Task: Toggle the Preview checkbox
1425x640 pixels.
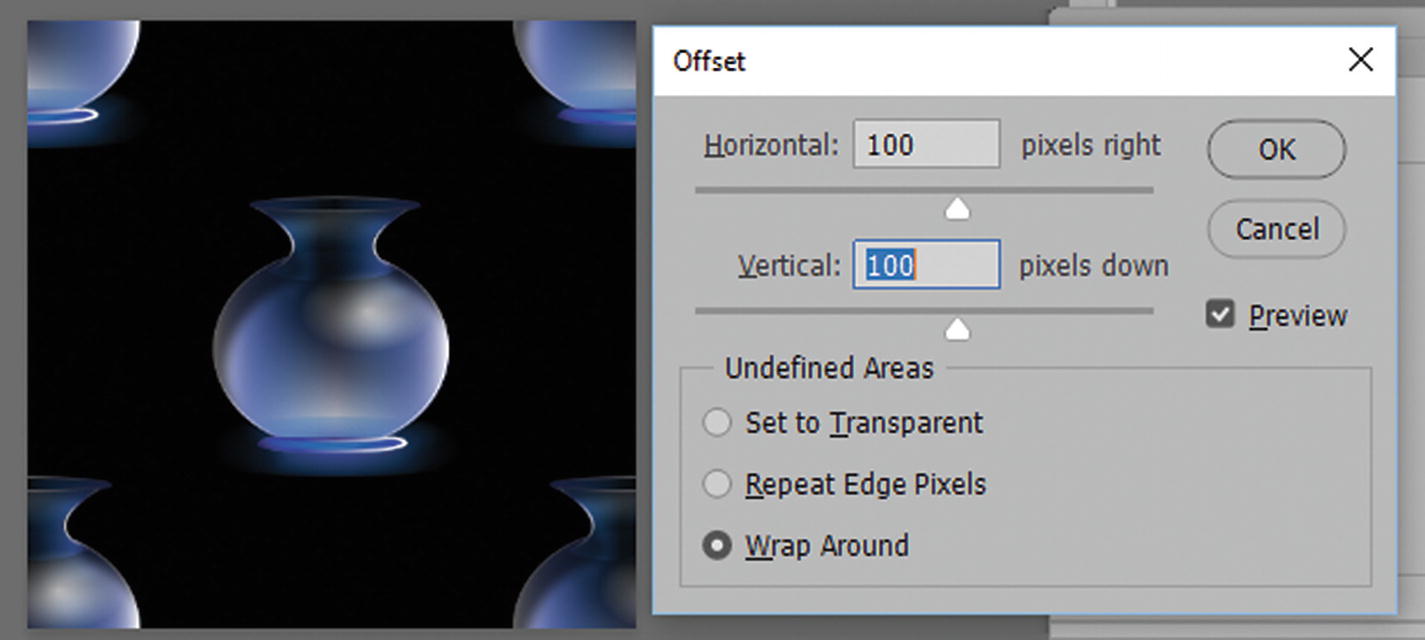Action: point(1220,316)
